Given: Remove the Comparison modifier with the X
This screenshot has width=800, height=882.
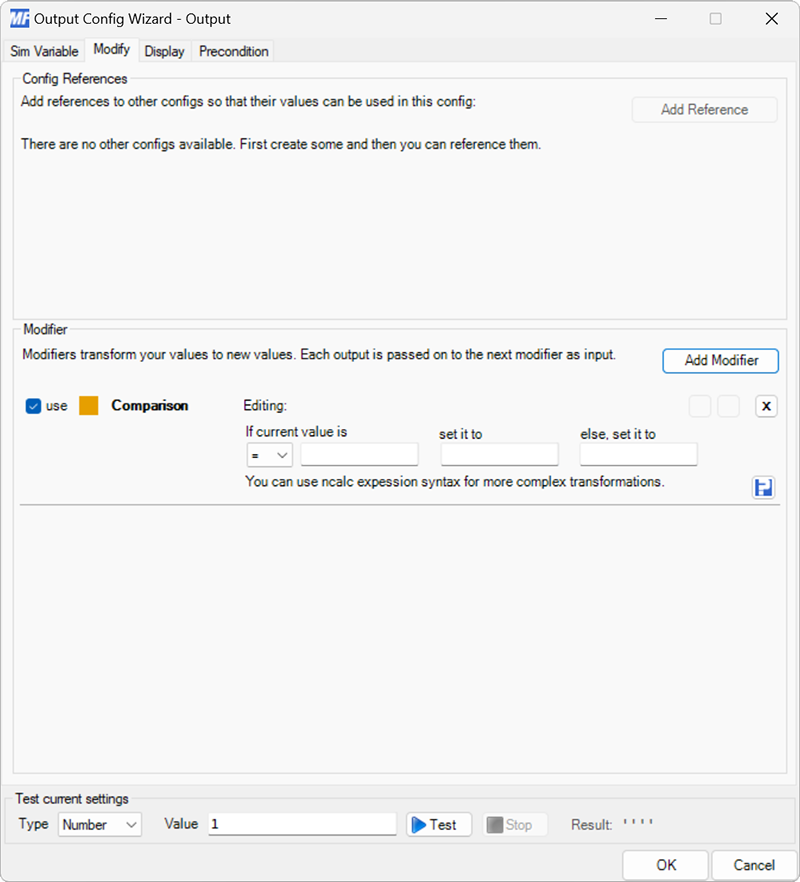Looking at the screenshot, I should point(764,406).
